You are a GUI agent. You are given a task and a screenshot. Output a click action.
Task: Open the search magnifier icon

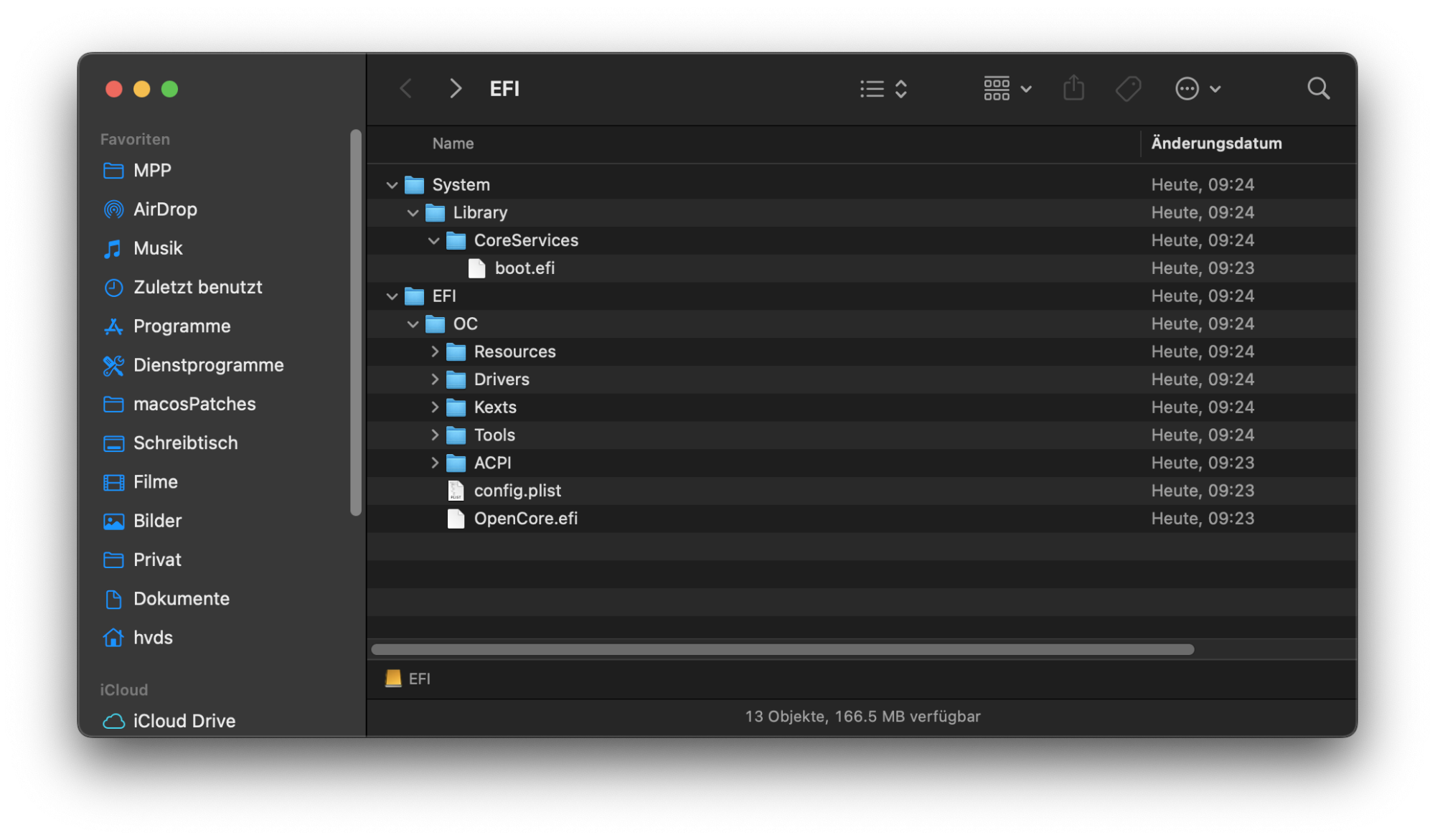click(1317, 89)
